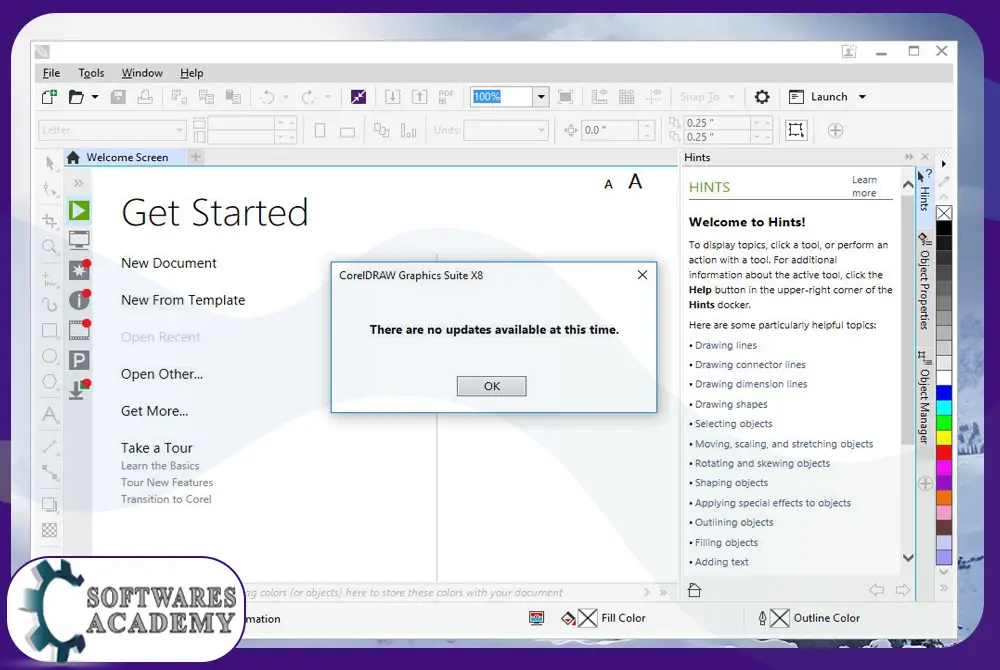Click the Search content purple icon
Screen dimensions: 1000x670
coord(358,97)
